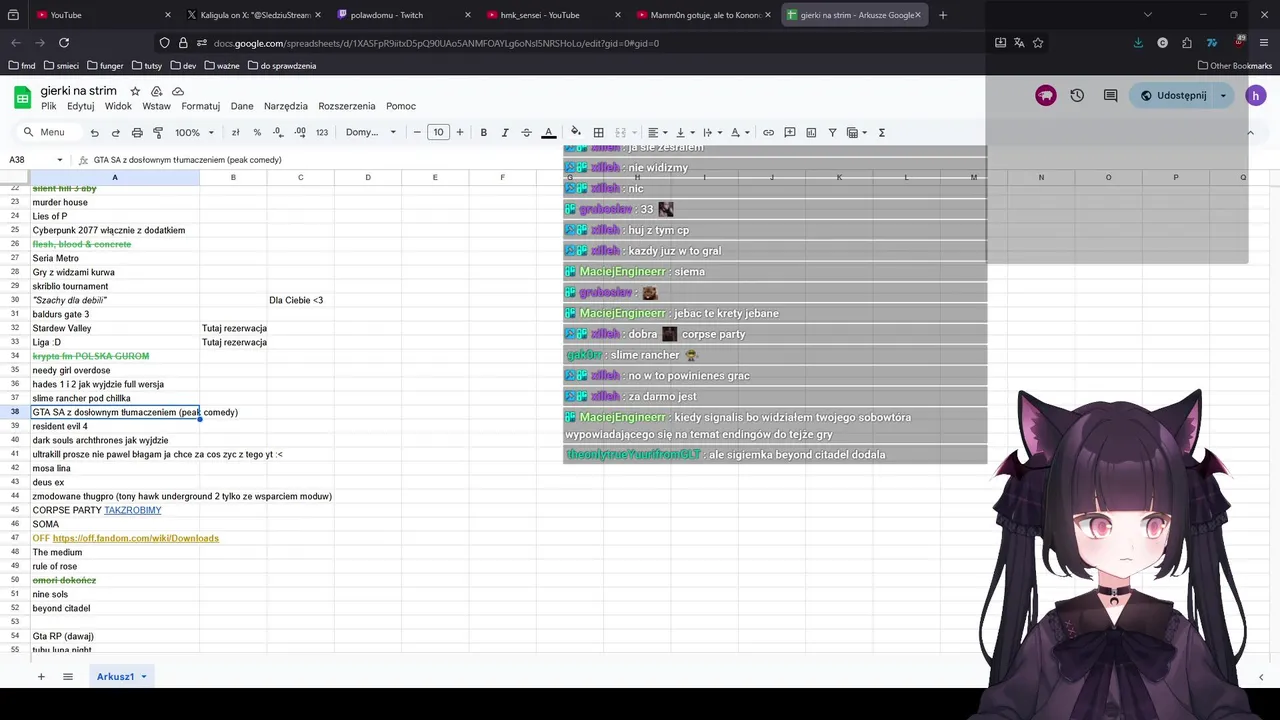1280x720 pixels.
Task: Create a filter
Action: click(x=832, y=132)
